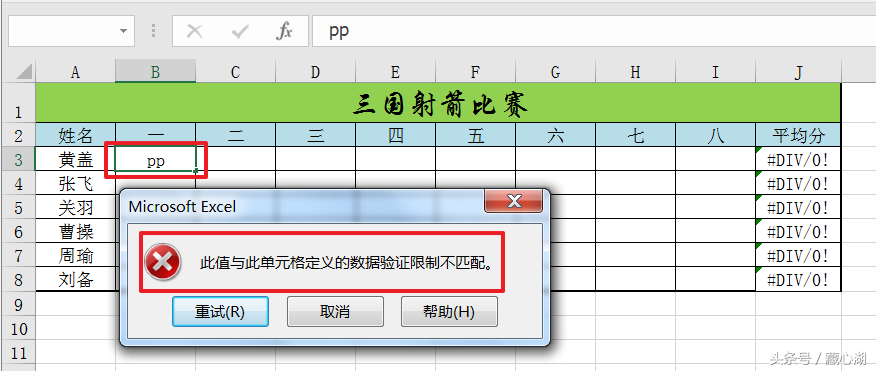Expand the Name Box dropdown arrow
876x371 pixels.
(x=123, y=31)
